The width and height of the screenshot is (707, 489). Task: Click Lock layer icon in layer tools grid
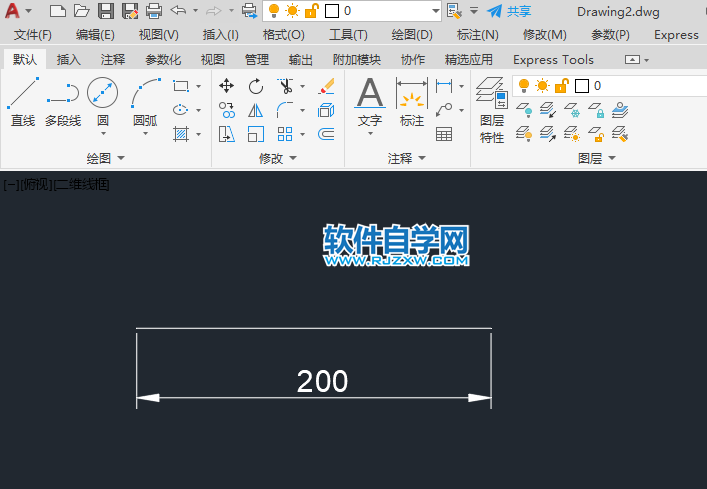coord(596,110)
